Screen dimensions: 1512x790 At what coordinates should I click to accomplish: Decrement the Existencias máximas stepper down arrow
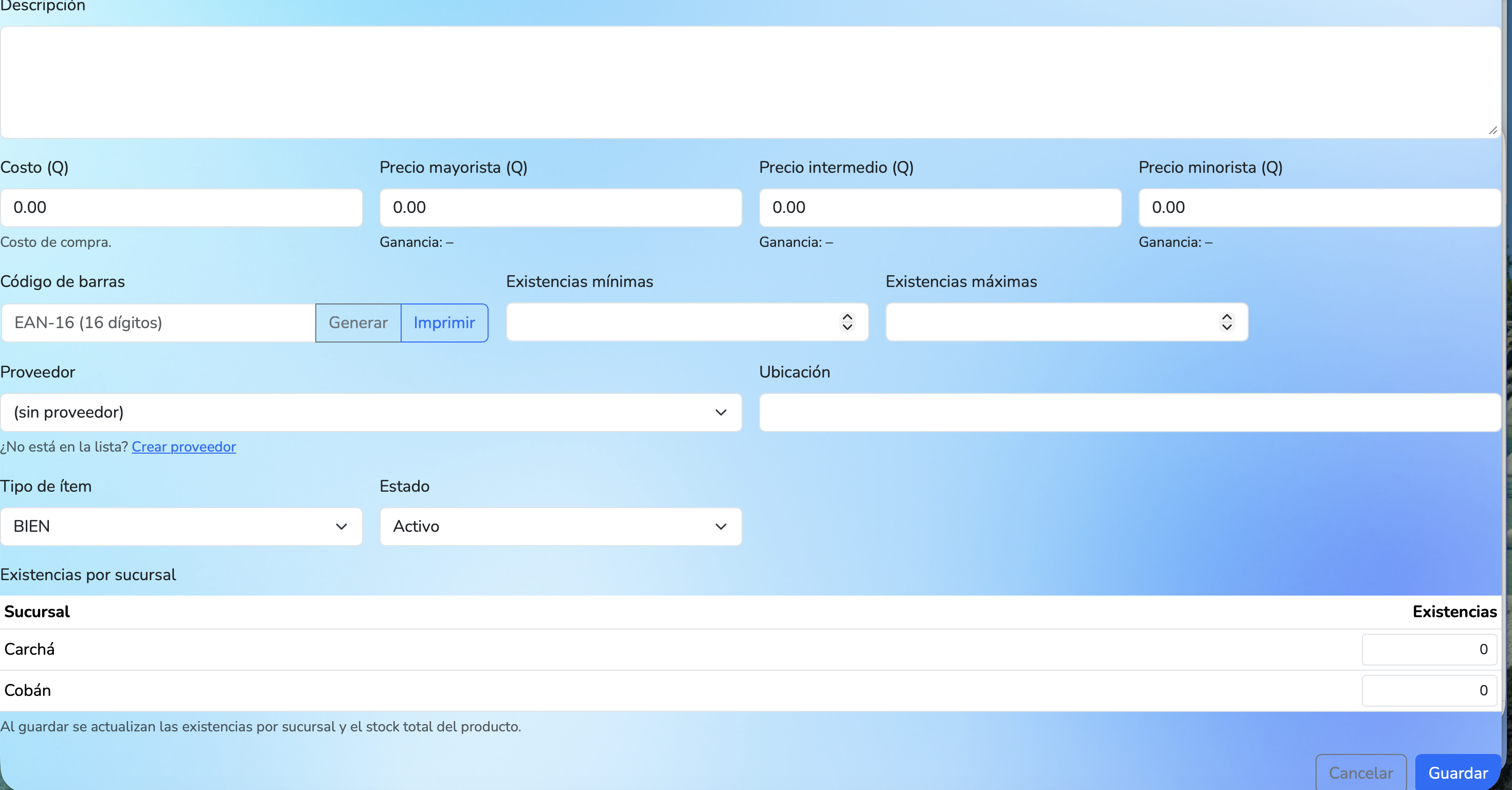point(1226,328)
